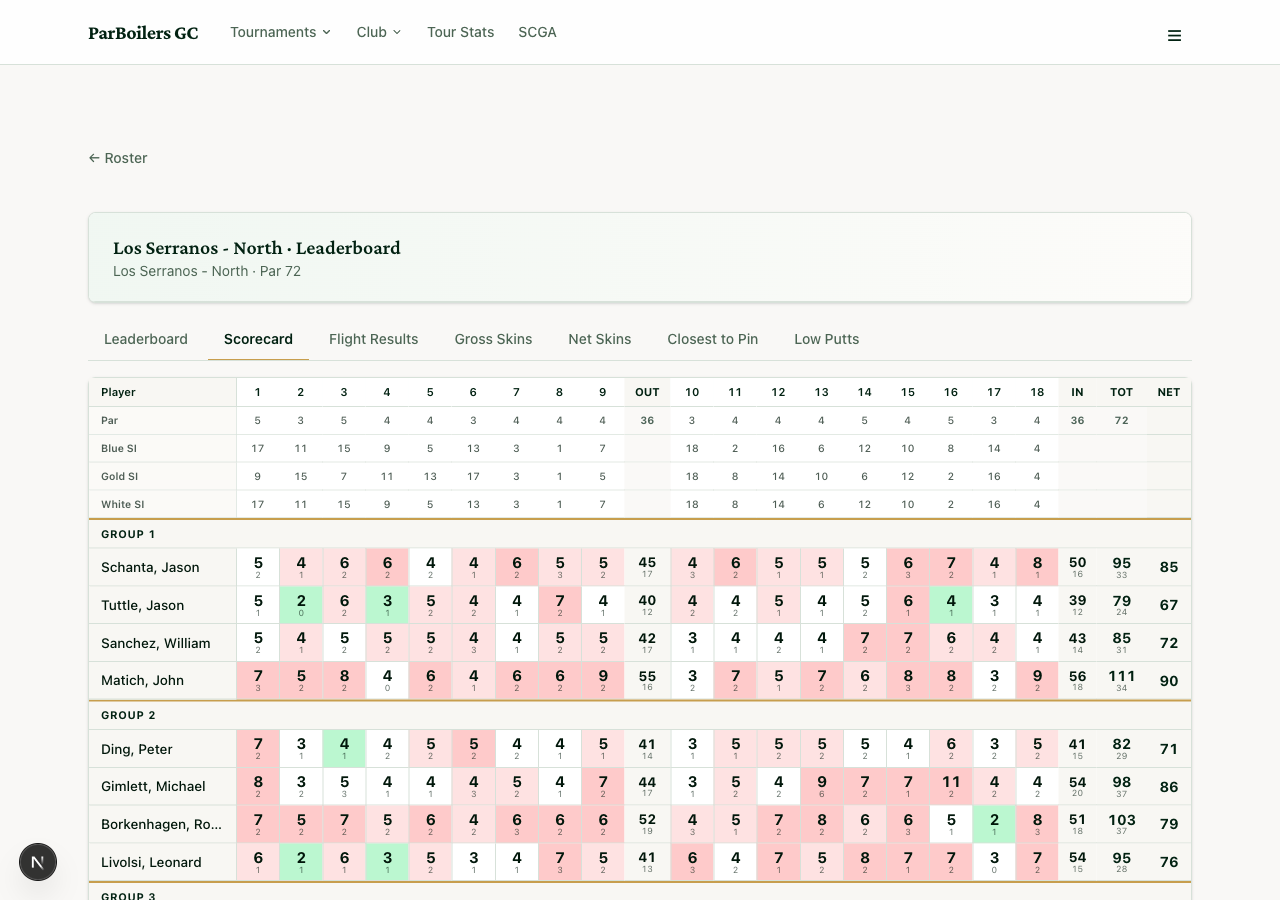
Task: Click Matich's total score 111
Action: pyautogui.click(x=1121, y=680)
